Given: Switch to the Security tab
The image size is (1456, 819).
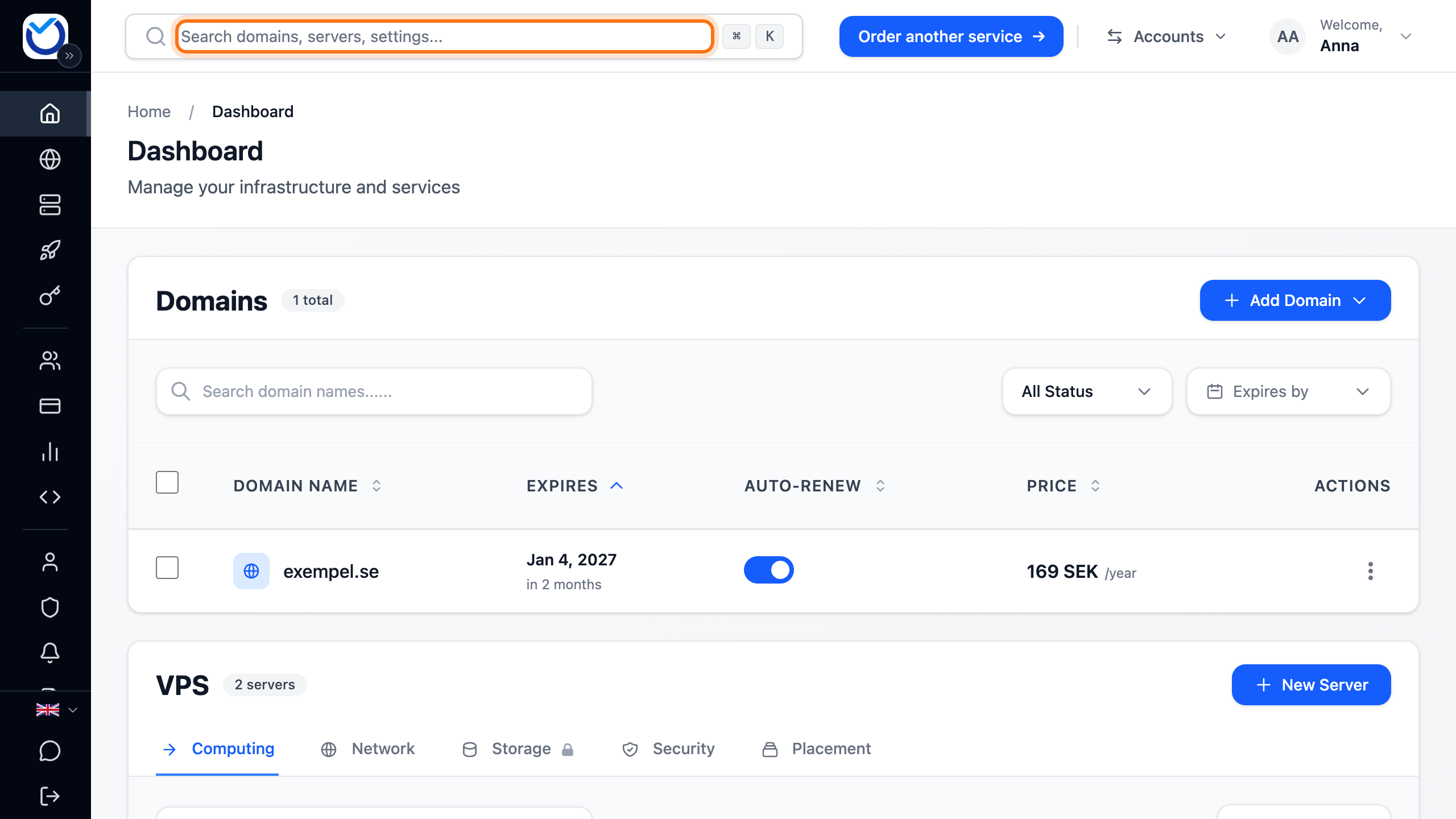Looking at the screenshot, I should tap(668, 748).
